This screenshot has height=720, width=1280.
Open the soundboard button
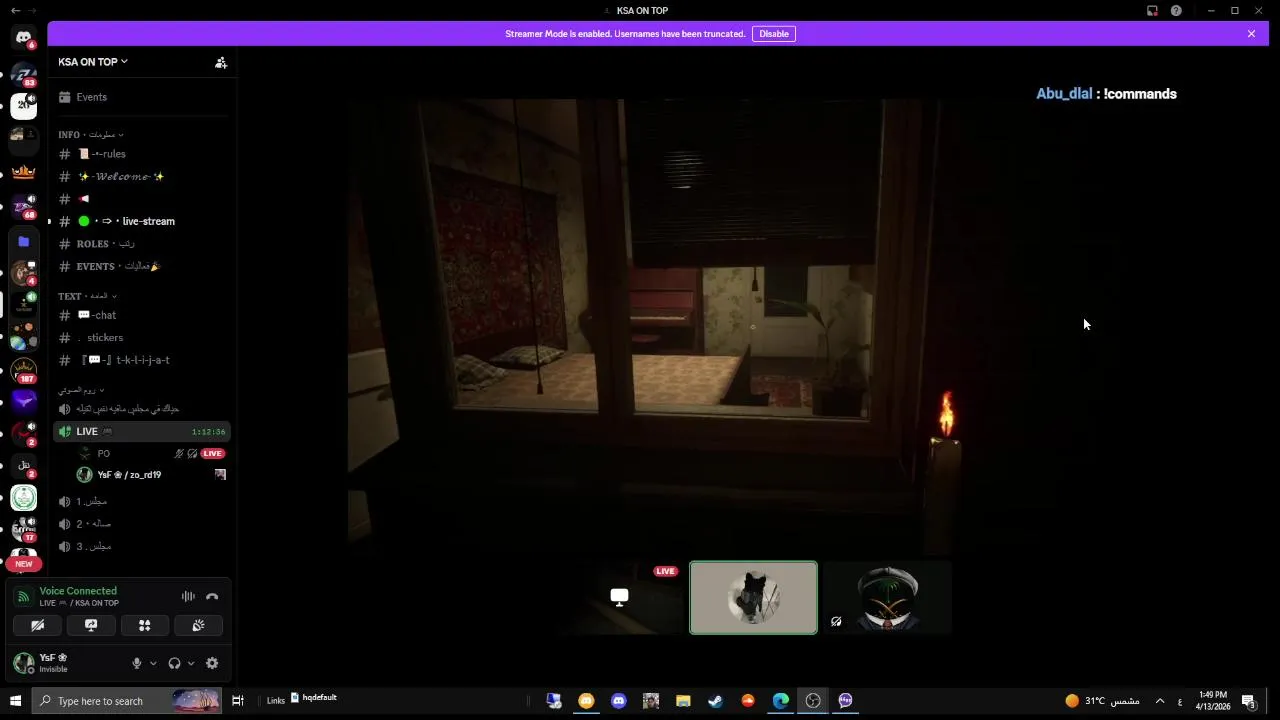[x=198, y=625]
